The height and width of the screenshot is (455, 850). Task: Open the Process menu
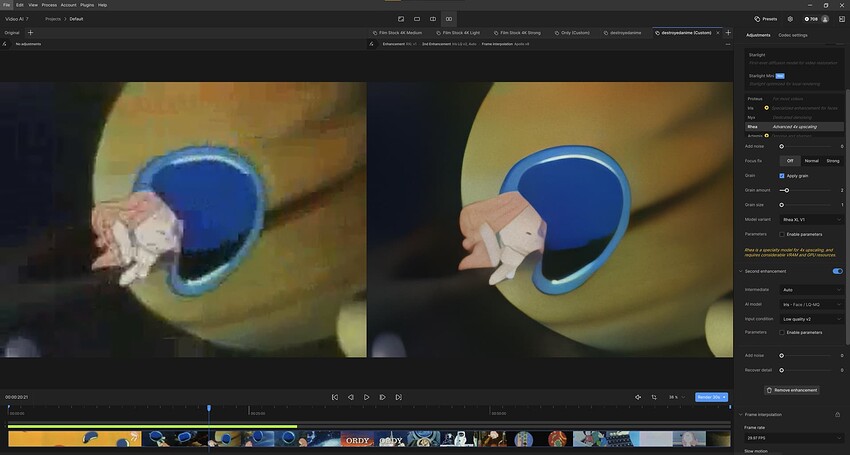click(49, 5)
